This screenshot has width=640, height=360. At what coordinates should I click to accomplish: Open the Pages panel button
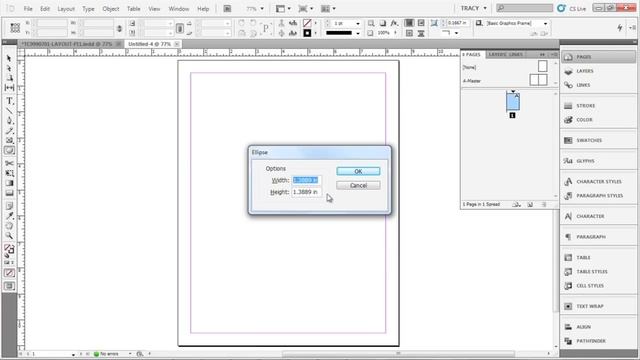pos(598,57)
